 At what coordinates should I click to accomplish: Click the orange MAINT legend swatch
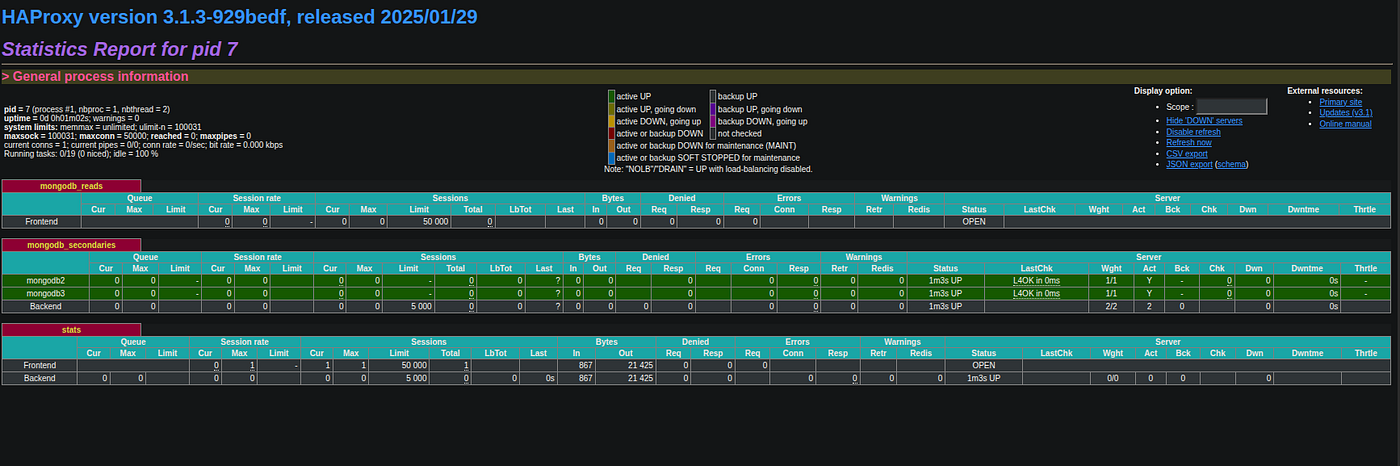click(x=611, y=145)
